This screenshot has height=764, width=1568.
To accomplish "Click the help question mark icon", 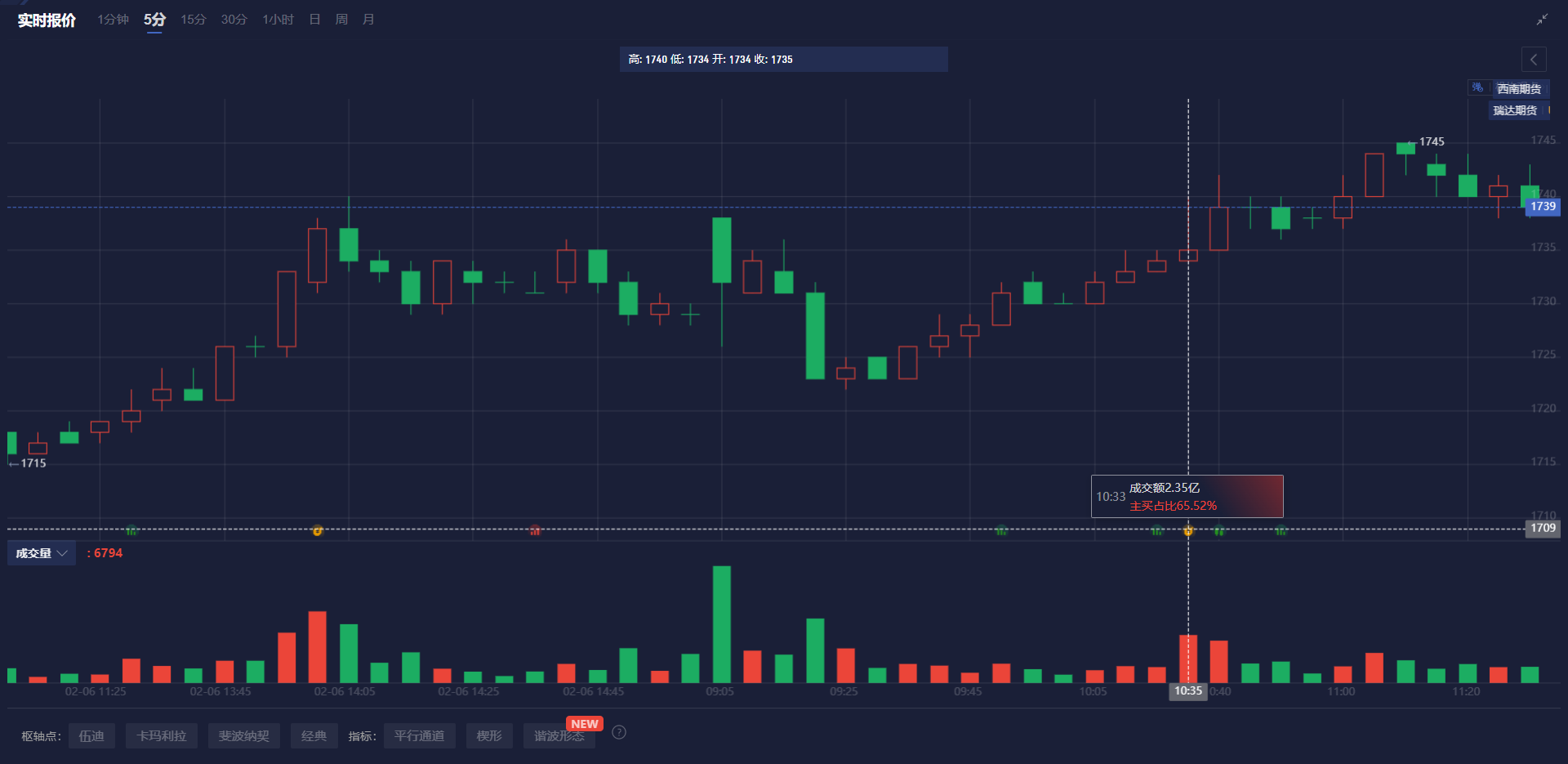I will point(619,732).
